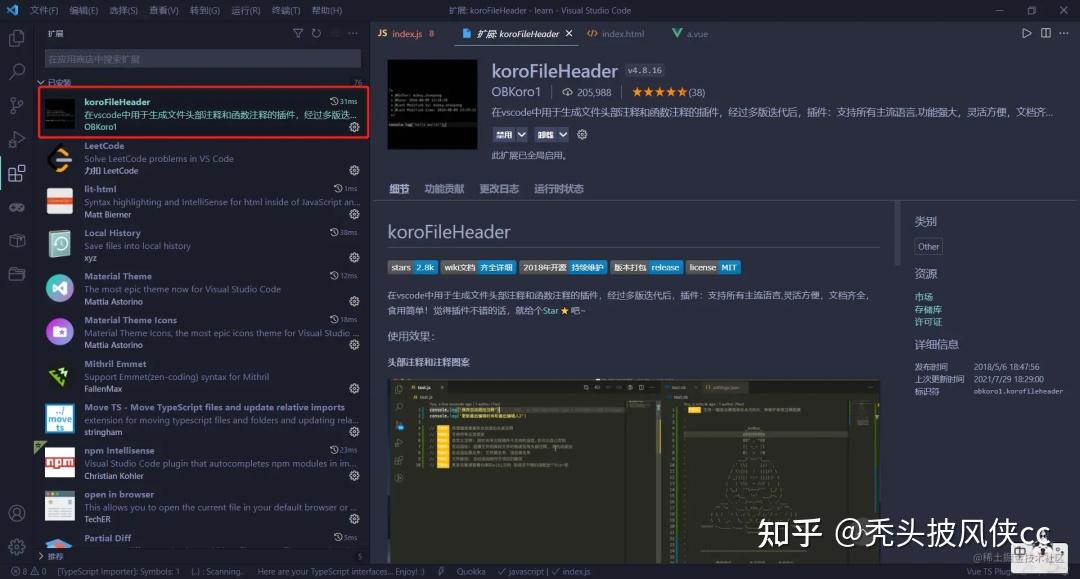Open the 终端(T) menu

tap(286, 10)
